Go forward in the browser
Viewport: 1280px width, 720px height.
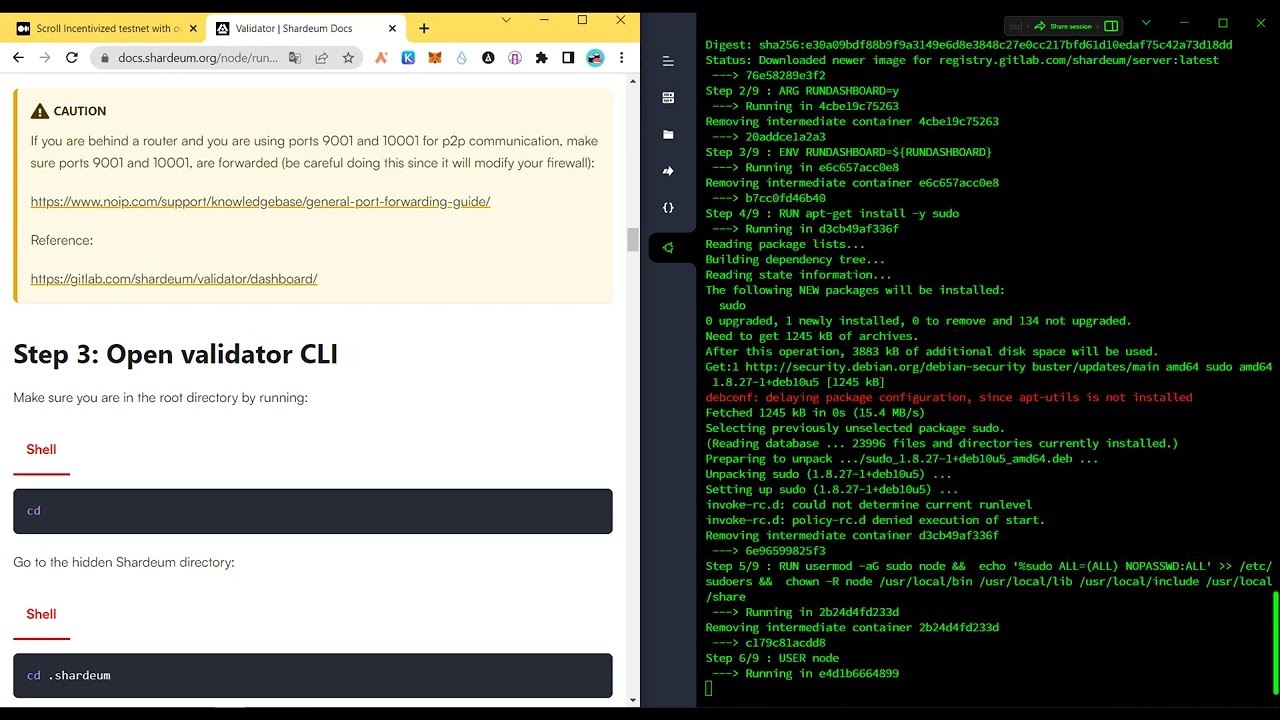pos(45,58)
